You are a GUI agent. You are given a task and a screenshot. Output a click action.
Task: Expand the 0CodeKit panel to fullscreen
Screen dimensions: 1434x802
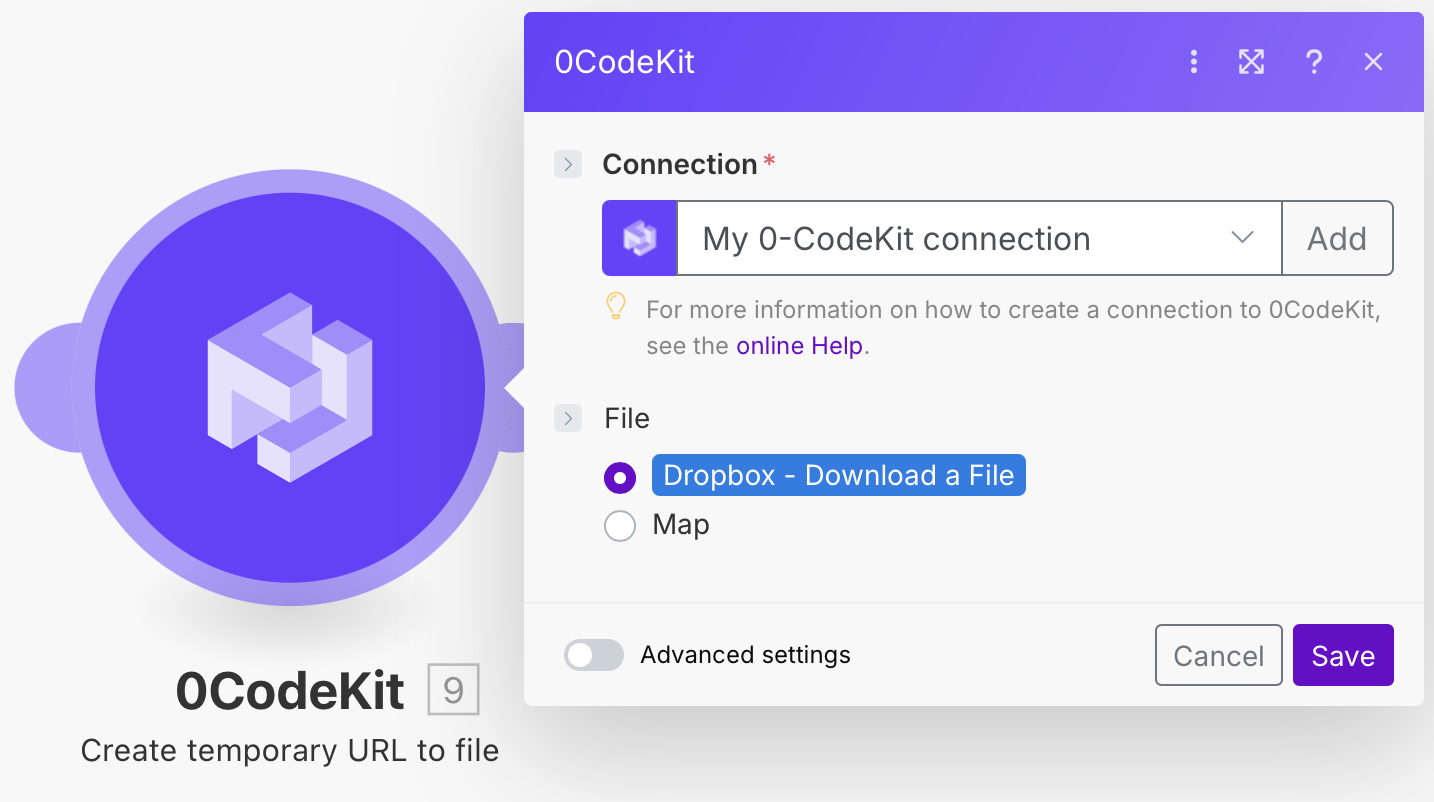click(1252, 62)
